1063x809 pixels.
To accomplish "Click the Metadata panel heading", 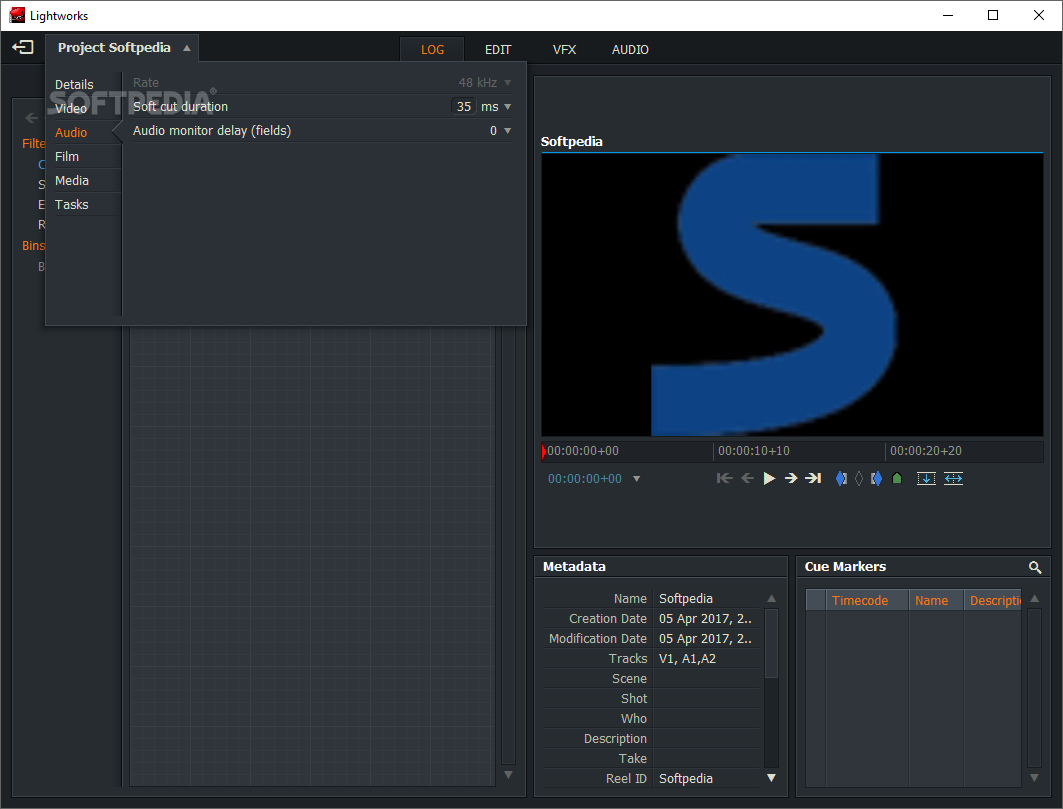I will coord(574,567).
